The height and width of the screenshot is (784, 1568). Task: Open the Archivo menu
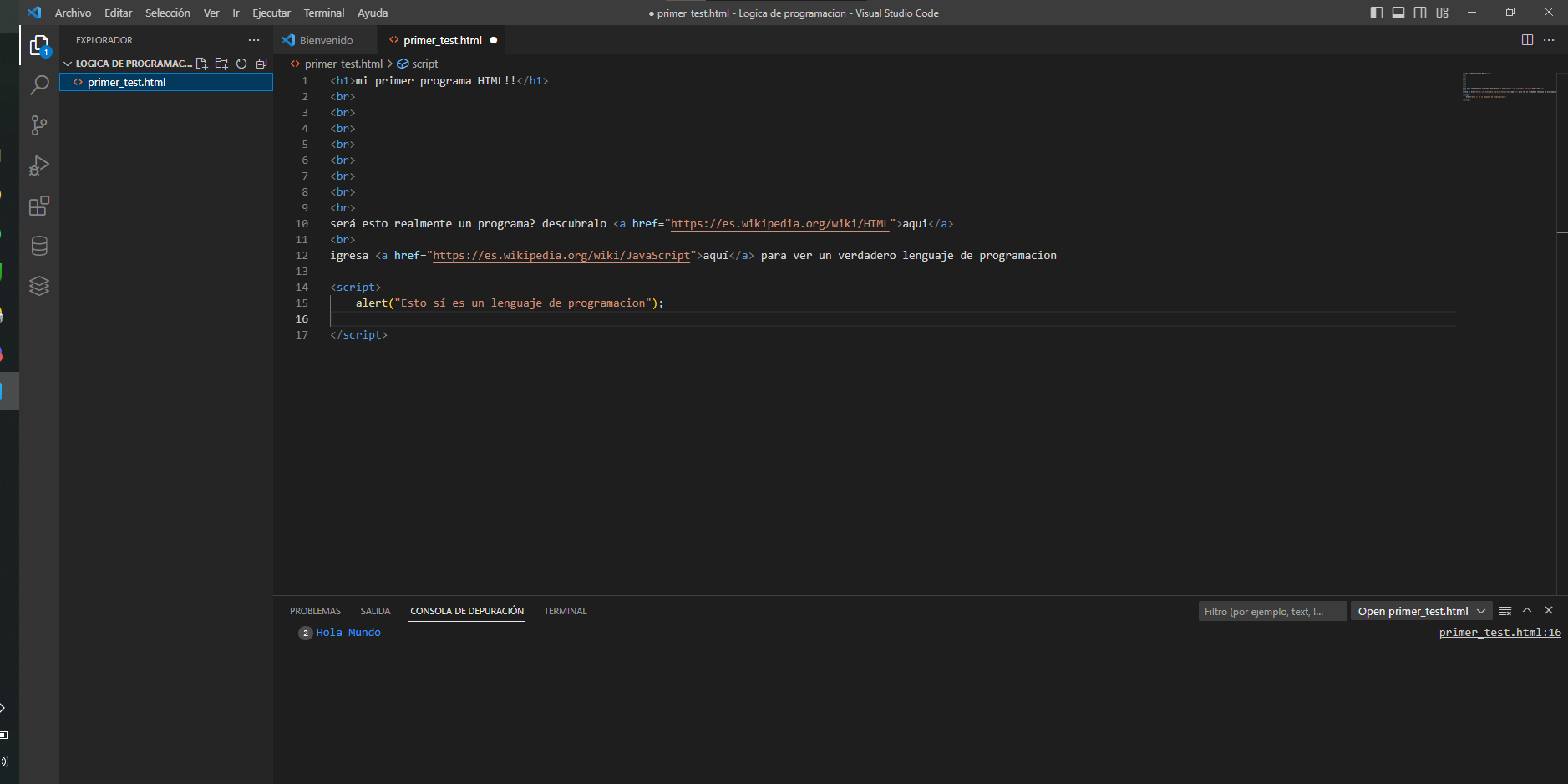click(x=73, y=13)
